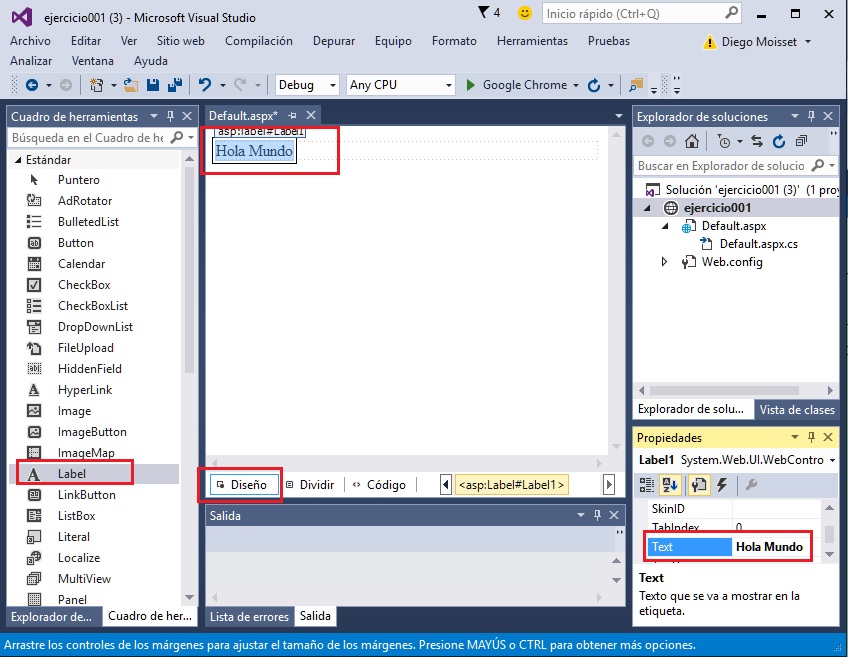
Task: Open Default.aspx.cs in the solution tree
Action: coord(758,244)
